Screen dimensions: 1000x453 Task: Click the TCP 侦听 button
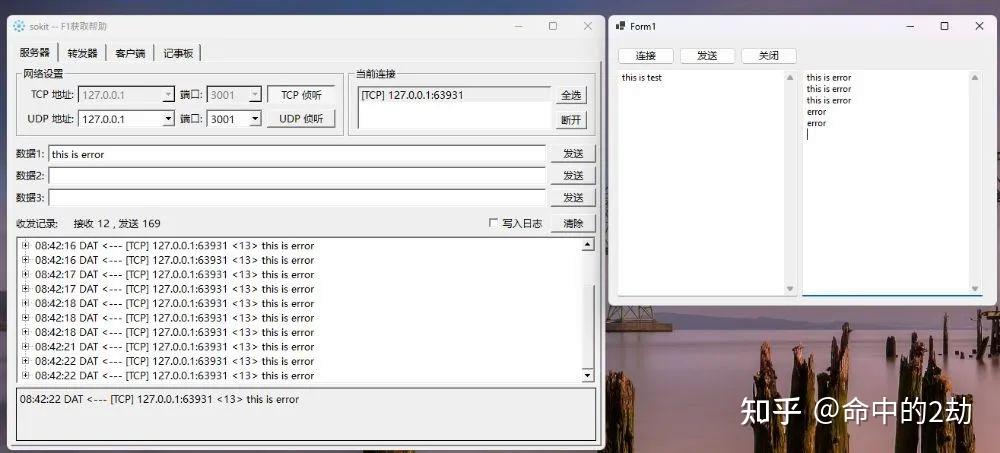point(301,95)
